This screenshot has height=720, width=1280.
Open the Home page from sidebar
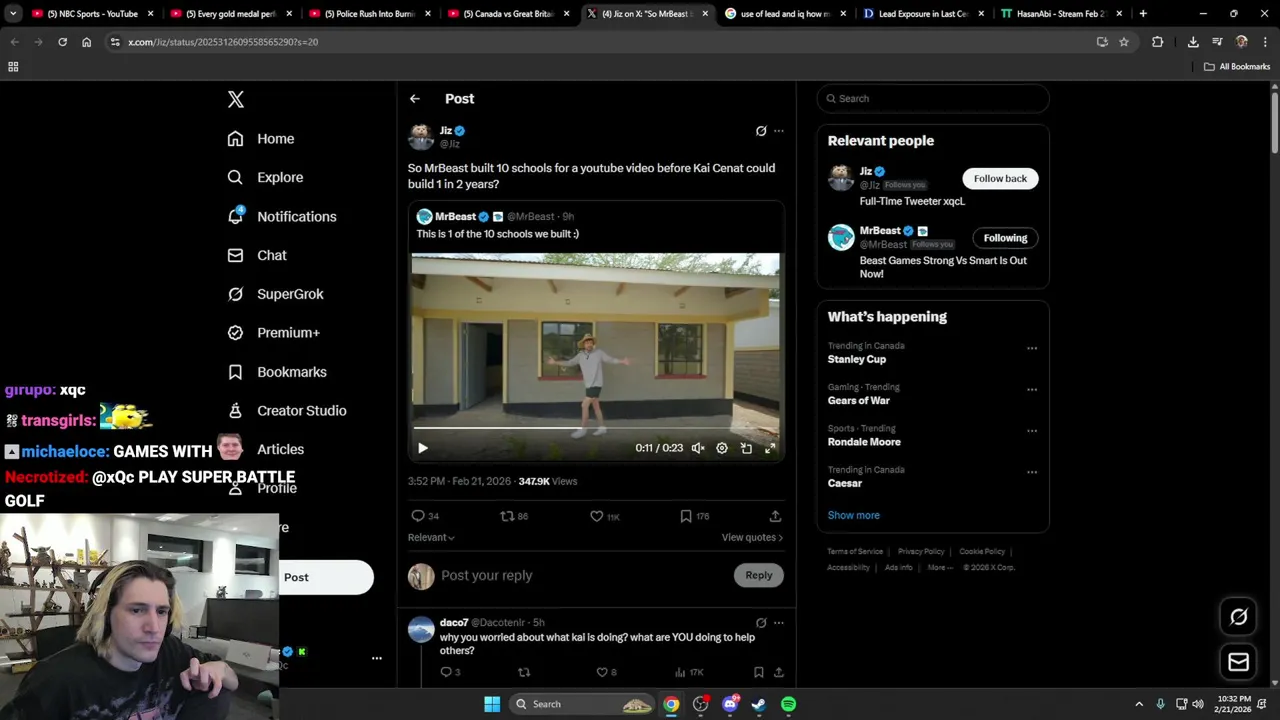(261, 139)
